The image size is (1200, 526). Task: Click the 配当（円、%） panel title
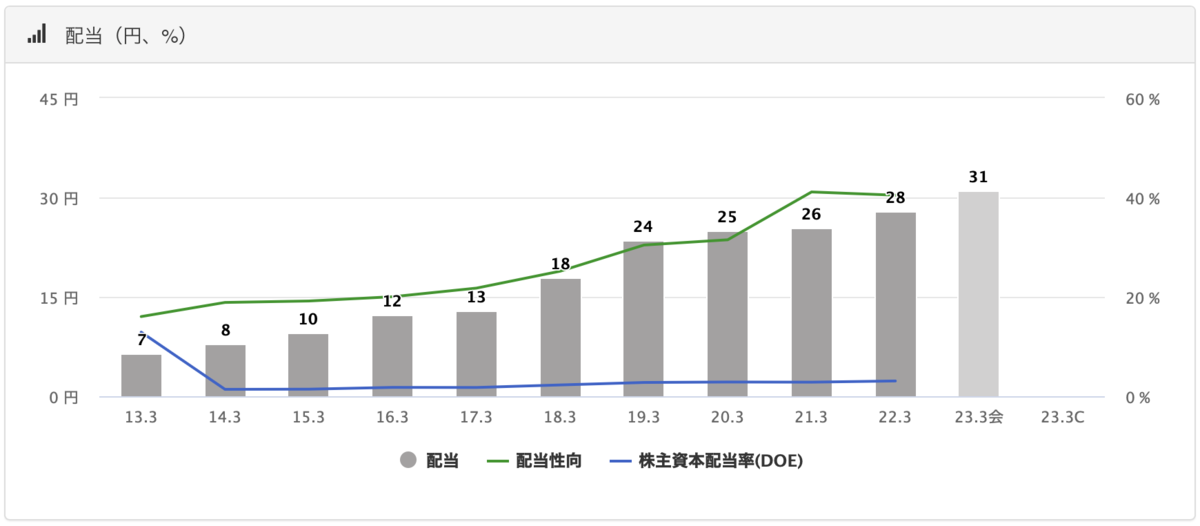pyautogui.click(x=126, y=35)
